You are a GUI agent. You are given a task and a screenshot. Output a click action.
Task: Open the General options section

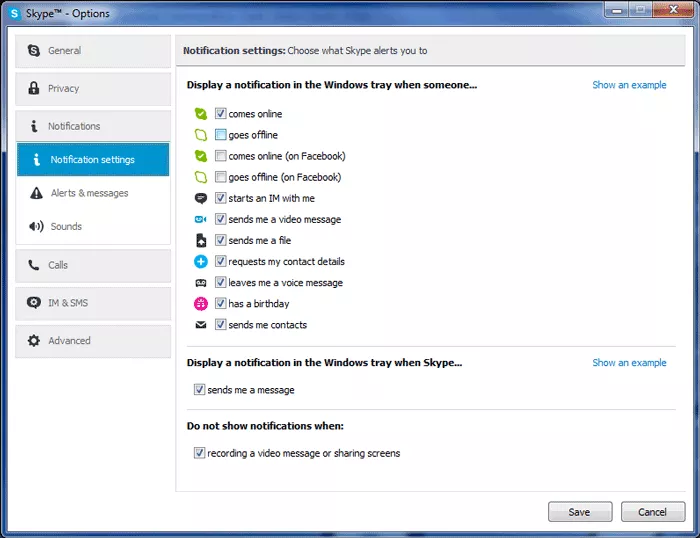[x=93, y=51]
